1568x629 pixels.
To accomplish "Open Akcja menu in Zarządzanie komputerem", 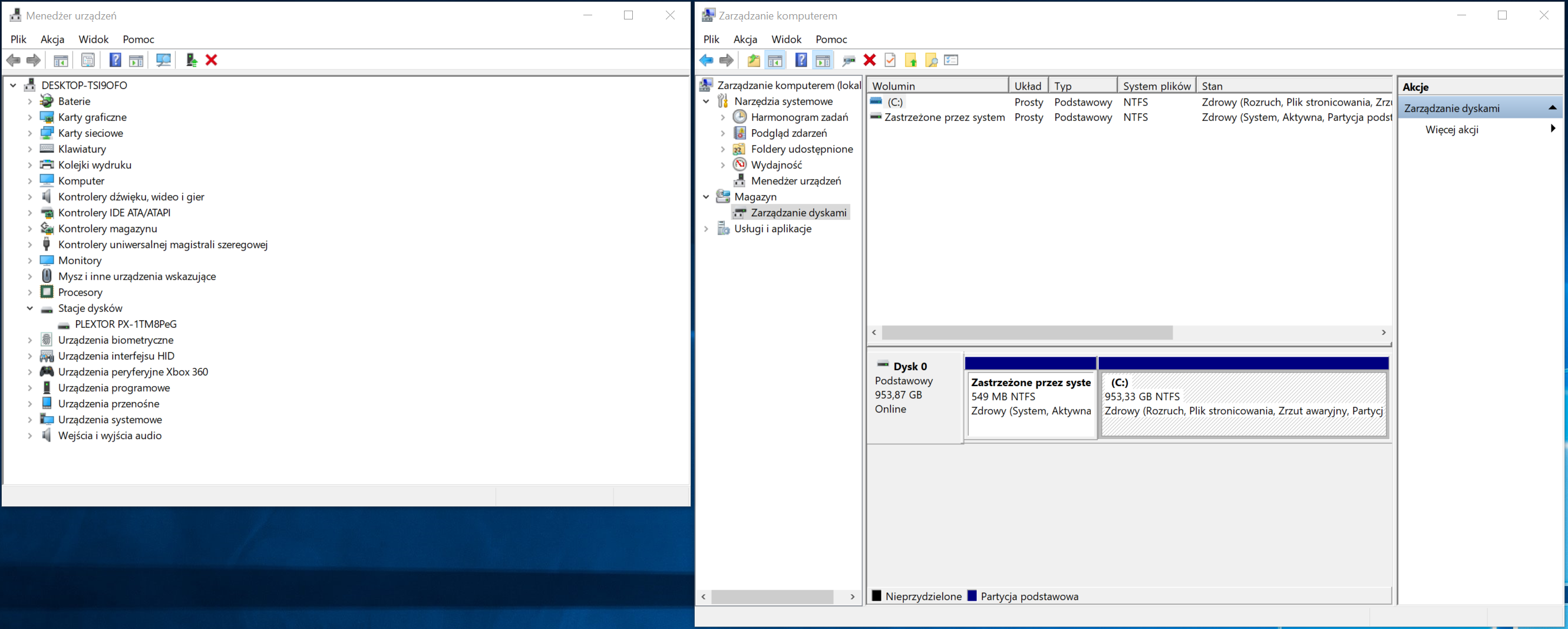I will pyautogui.click(x=745, y=39).
